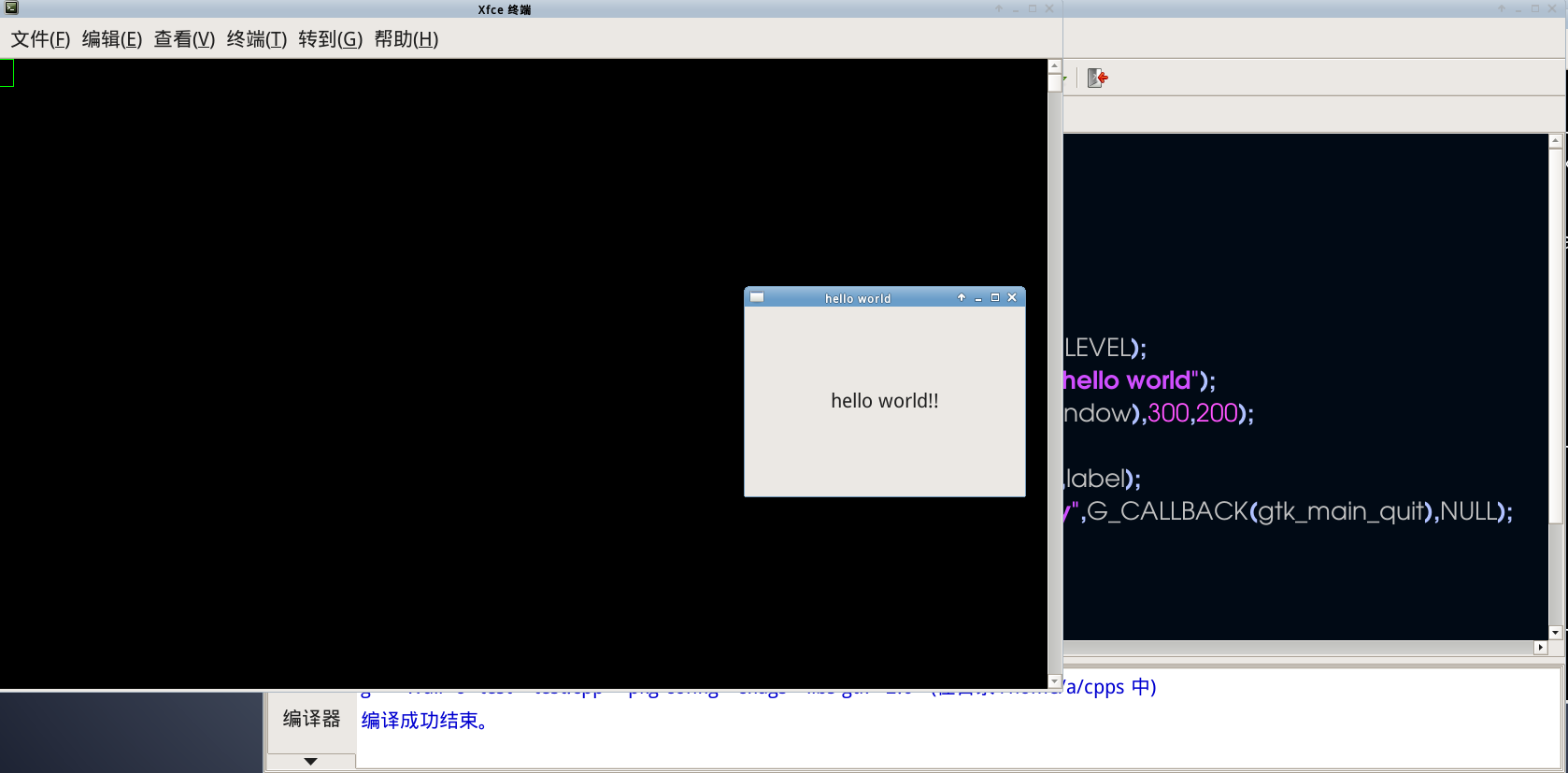Open the 终端(T) menu

[x=256, y=39]
